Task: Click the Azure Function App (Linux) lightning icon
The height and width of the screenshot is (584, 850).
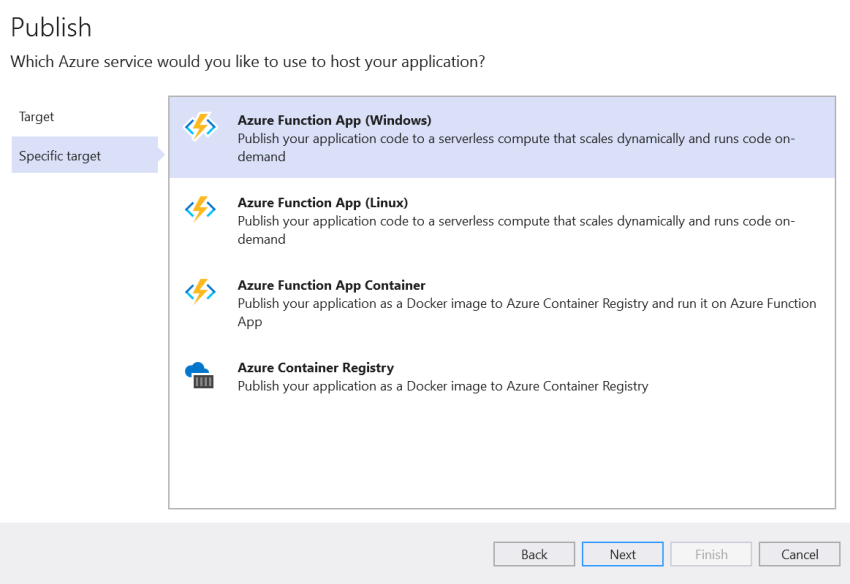Action: [200, 209]
